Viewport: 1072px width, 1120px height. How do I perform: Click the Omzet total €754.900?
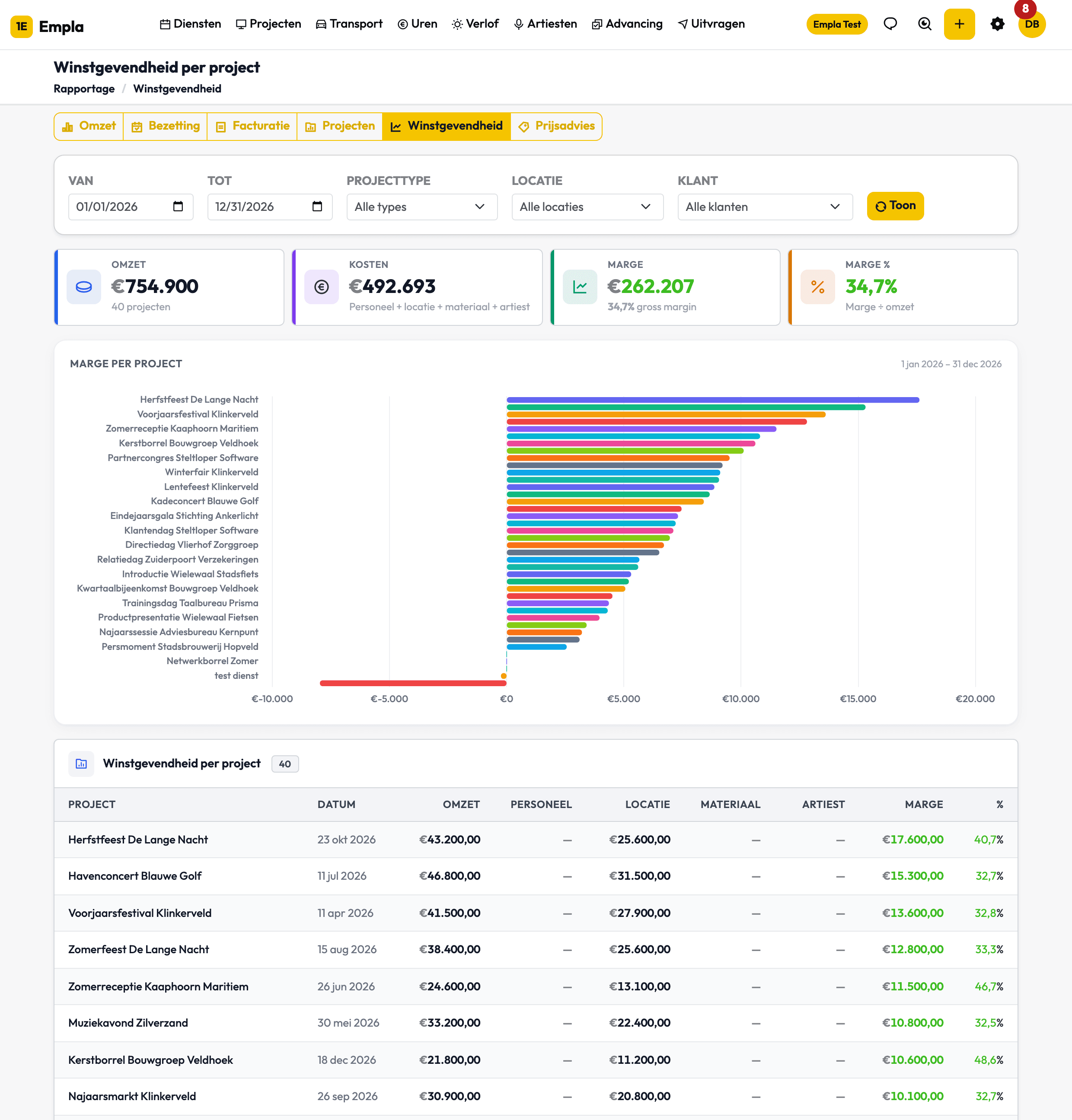pyautogui.click(x=154, y=286)
